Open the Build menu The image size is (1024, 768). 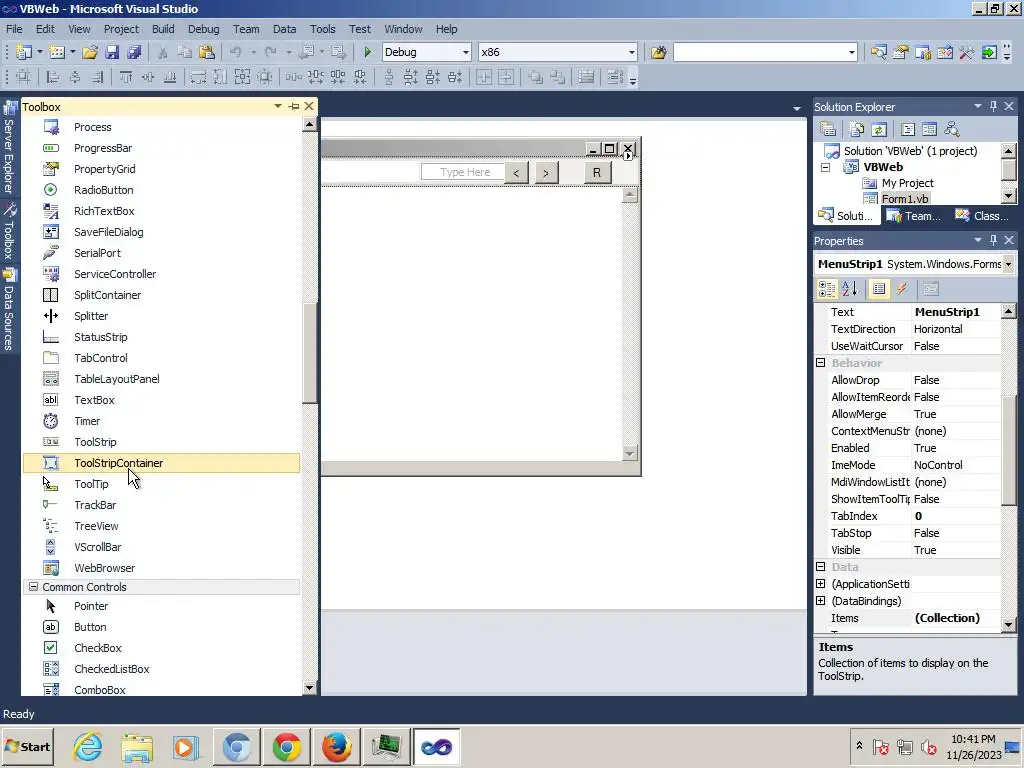pyautogui.click(x=163, y=29)
